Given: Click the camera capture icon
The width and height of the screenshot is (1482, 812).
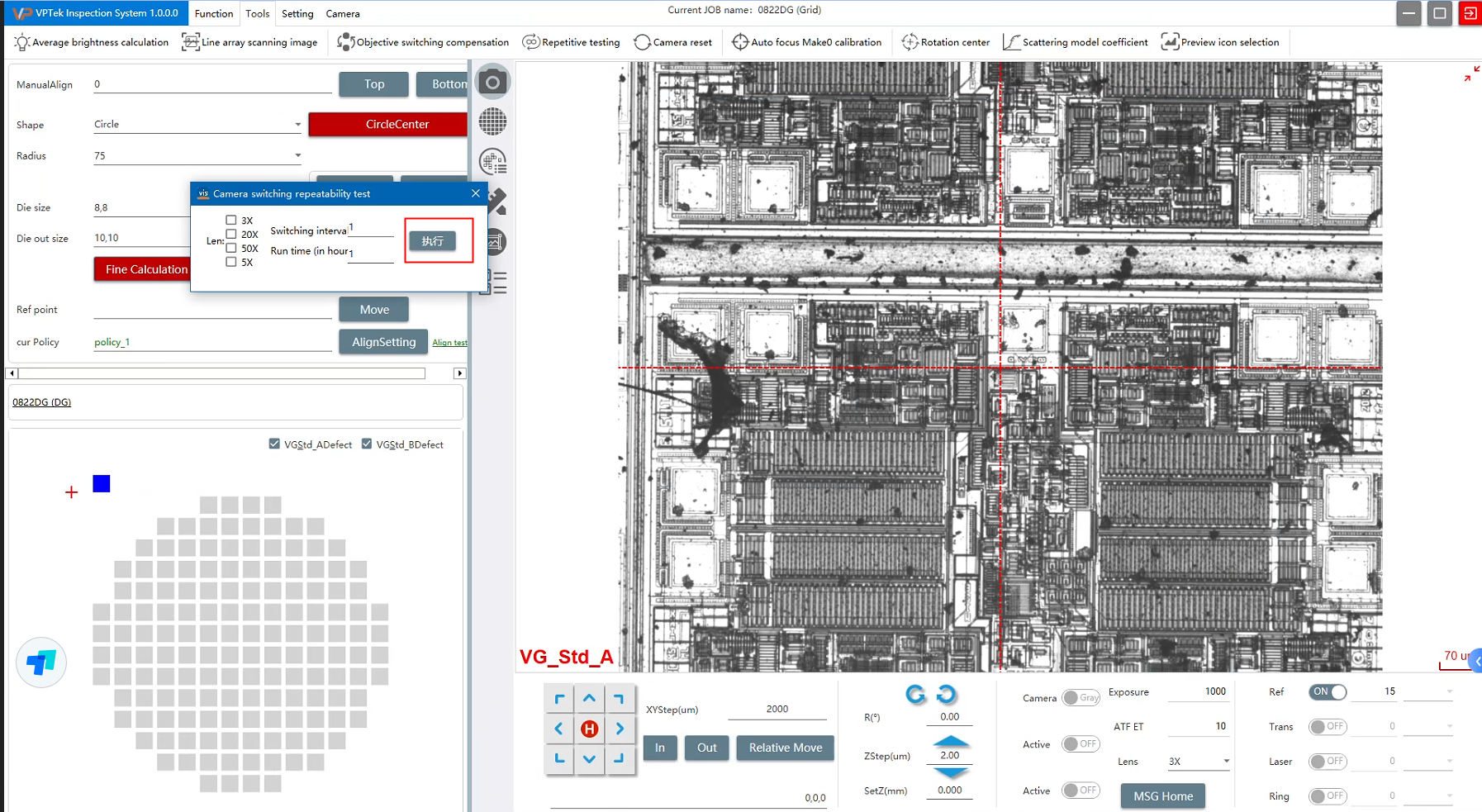Looking at the screenshot, I should tap(492, 82).
